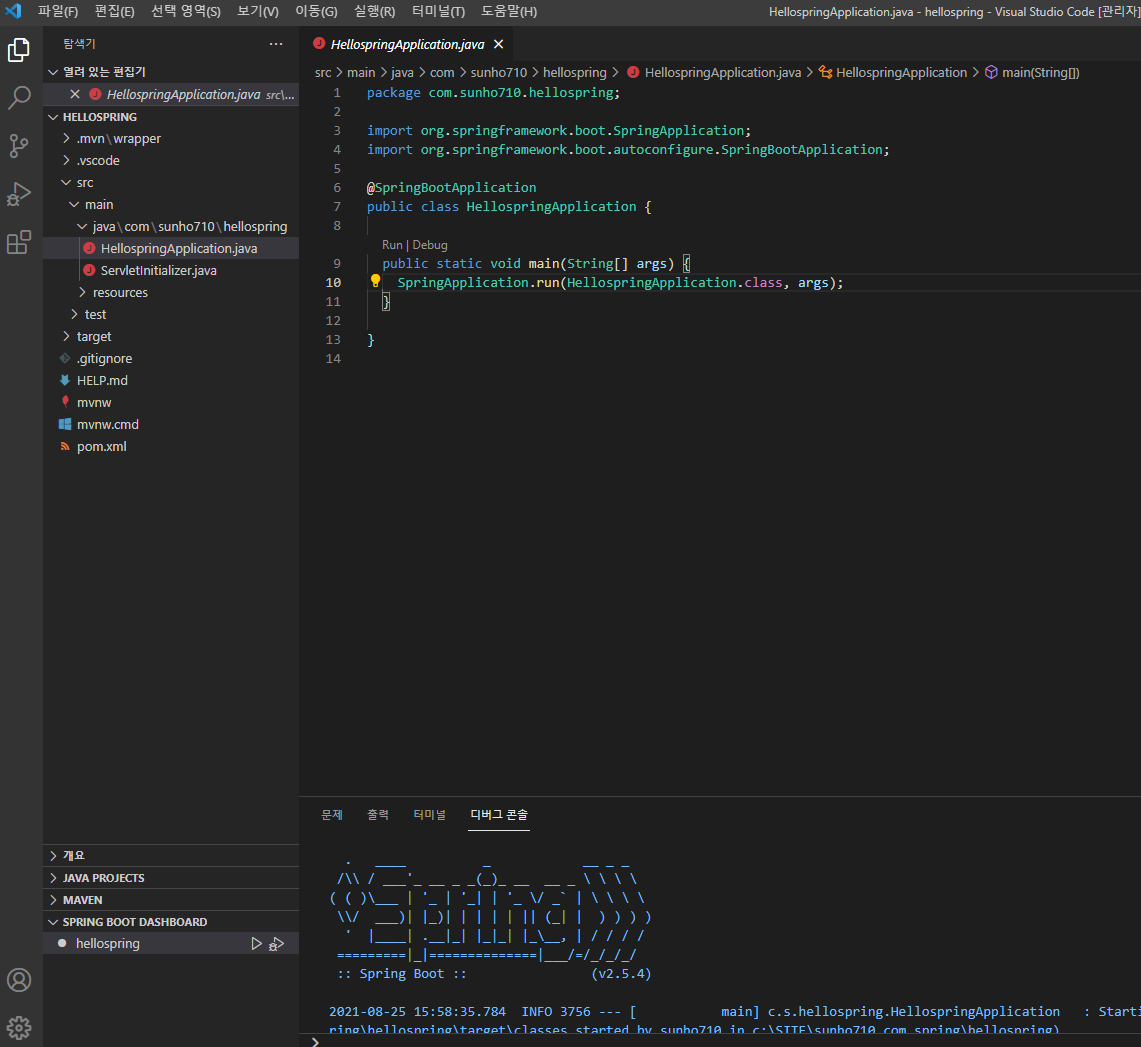Open the 선택 영역(S) menu
The image size is (1141, 1047).
pos(186,11)
